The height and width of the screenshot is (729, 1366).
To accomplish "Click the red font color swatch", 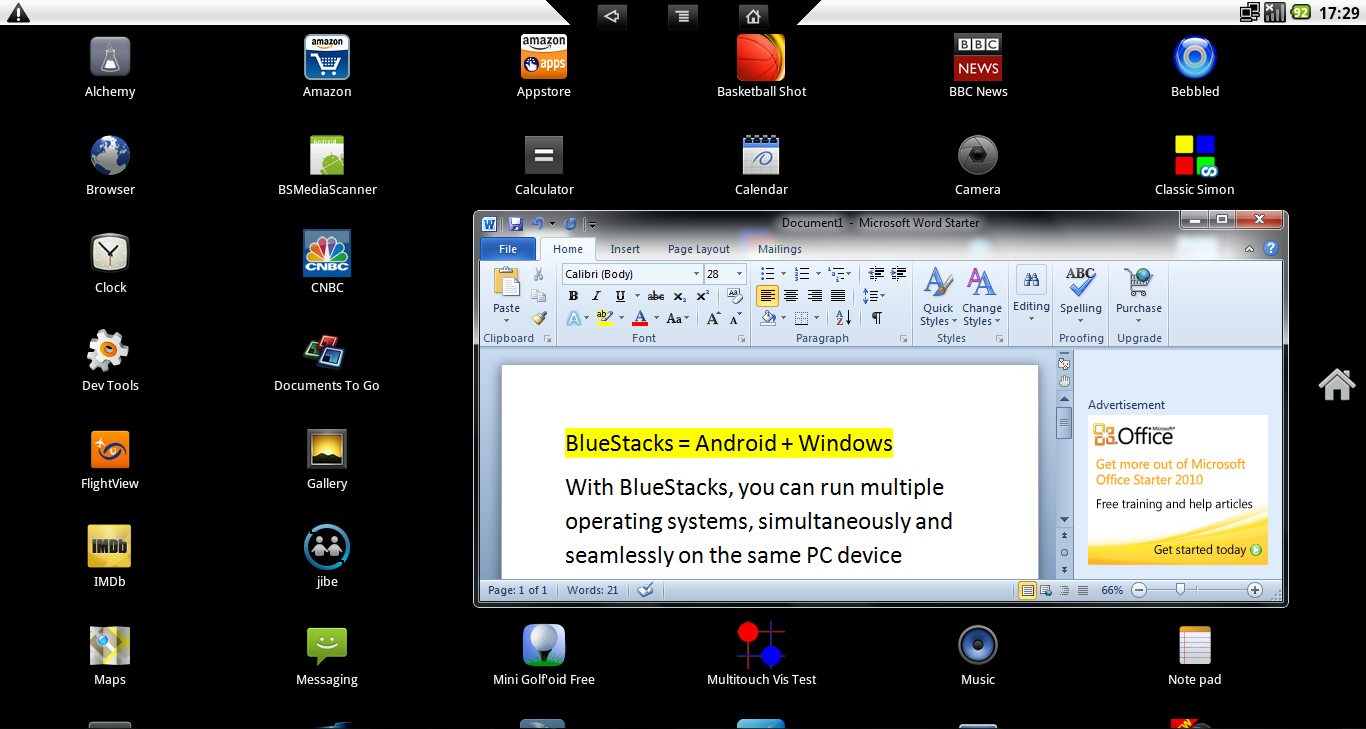I will coord(641,319).
